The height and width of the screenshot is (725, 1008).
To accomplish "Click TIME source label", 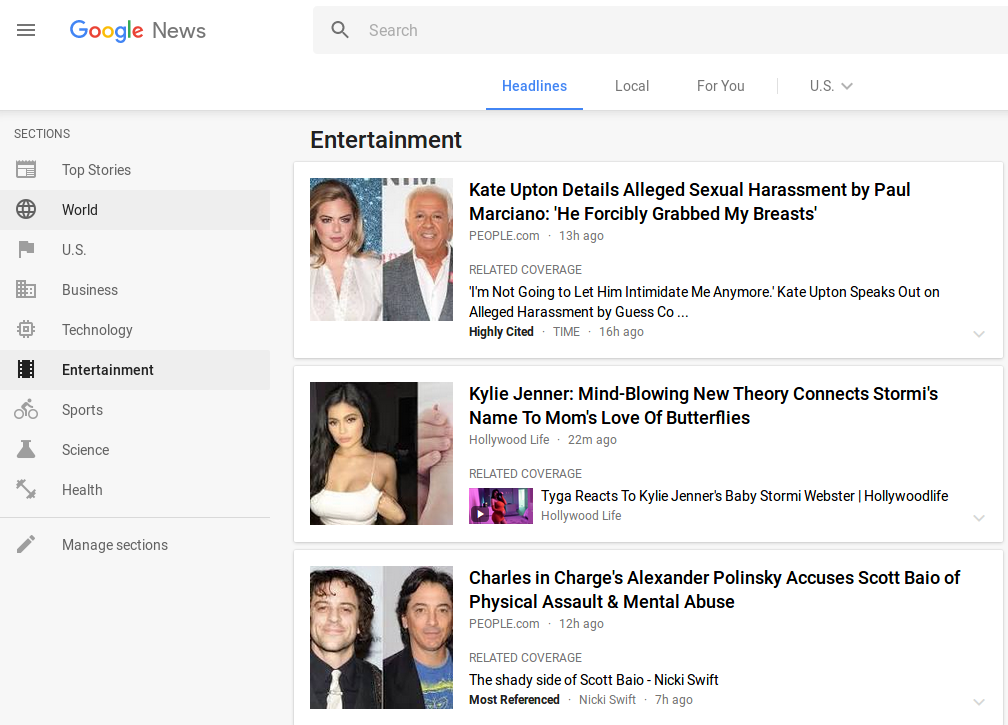I will 566,332.
